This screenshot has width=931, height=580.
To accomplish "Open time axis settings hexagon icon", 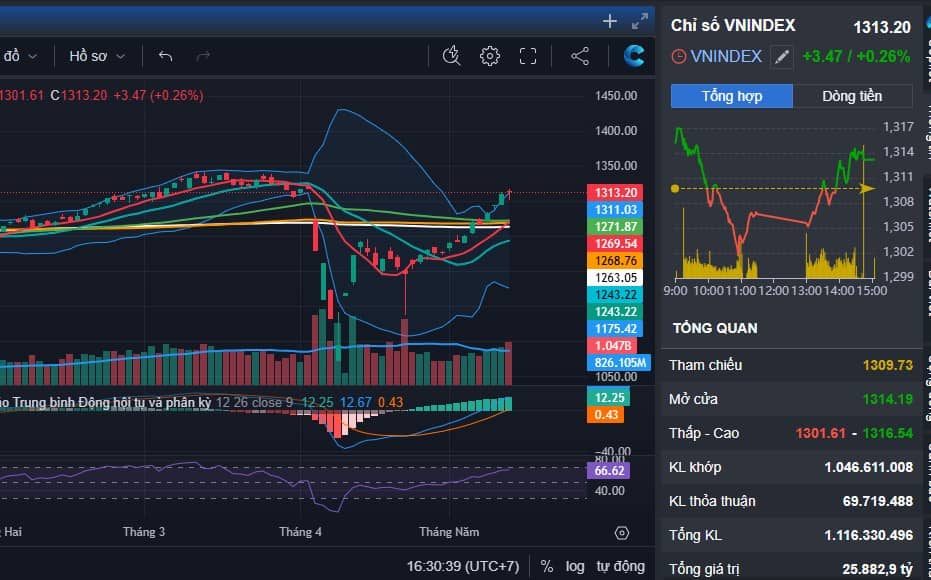I will tap(622, 533).
